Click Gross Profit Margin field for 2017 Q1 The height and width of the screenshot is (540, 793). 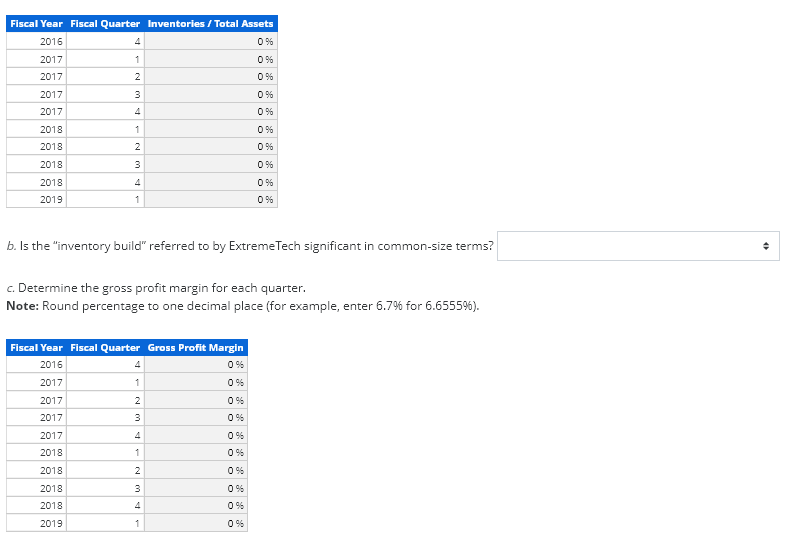click(x=196, y=382)
